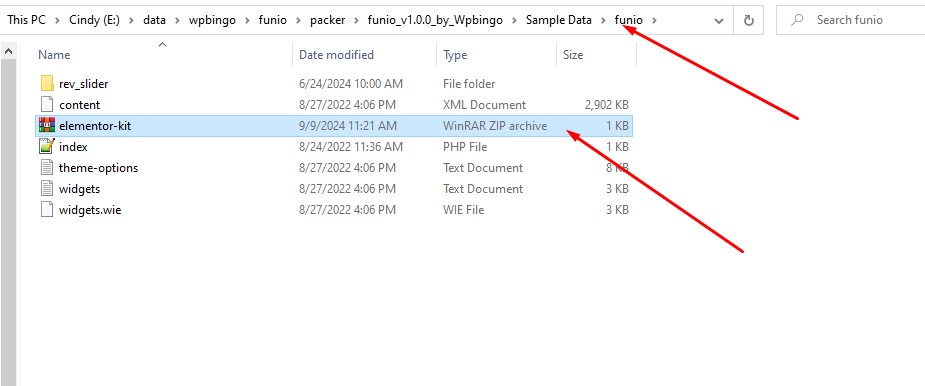This screenshot has height=386, width=925.
Task: Click the search magnifier icon
Action: tap(796, 20)
